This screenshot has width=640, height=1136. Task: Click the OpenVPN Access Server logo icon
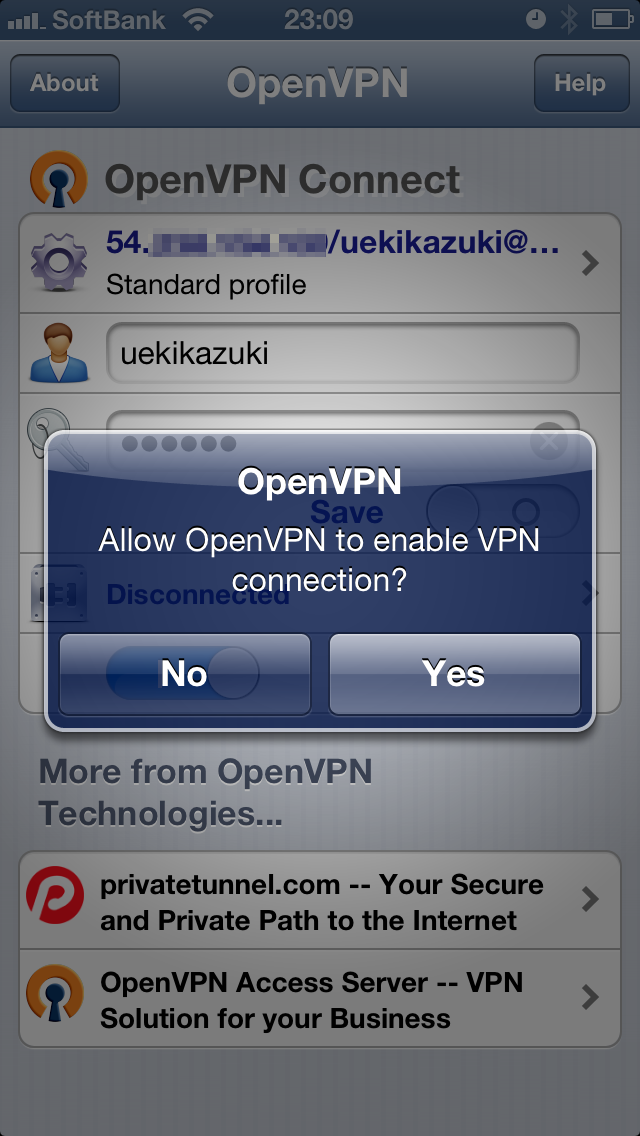[55, 998]
